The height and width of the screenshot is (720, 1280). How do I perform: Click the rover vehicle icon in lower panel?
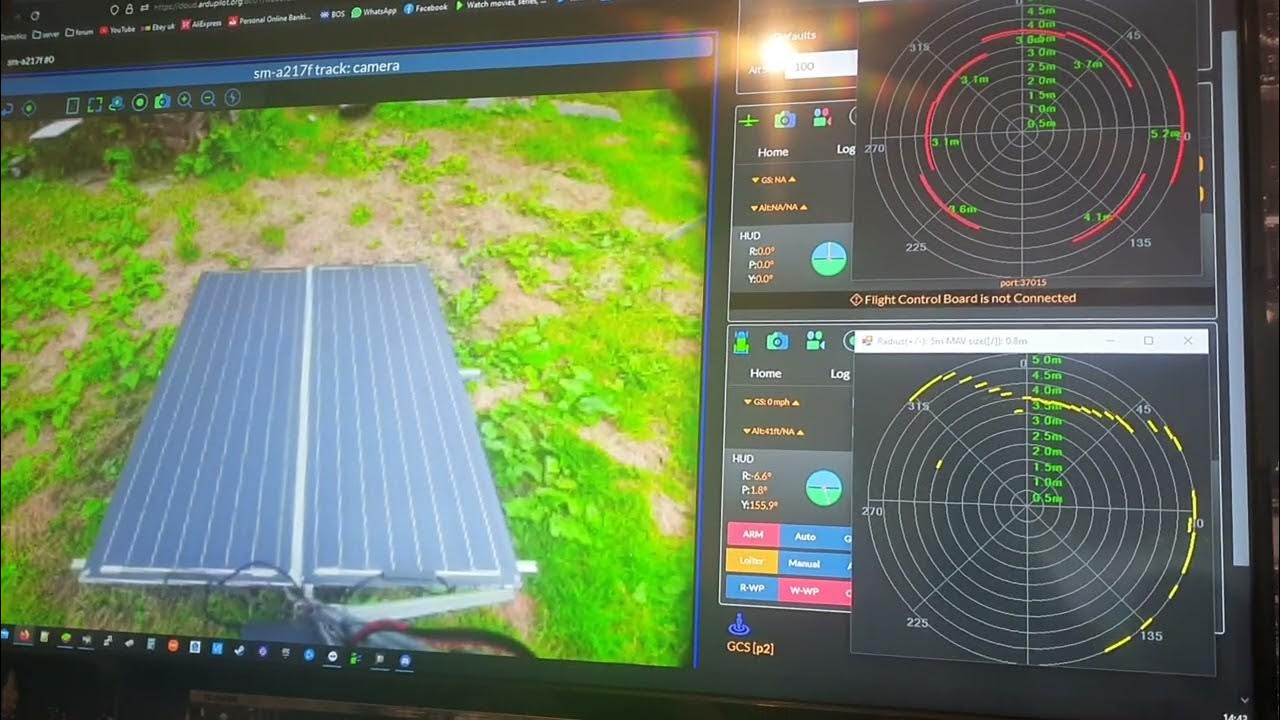click(x=742, y=342)
